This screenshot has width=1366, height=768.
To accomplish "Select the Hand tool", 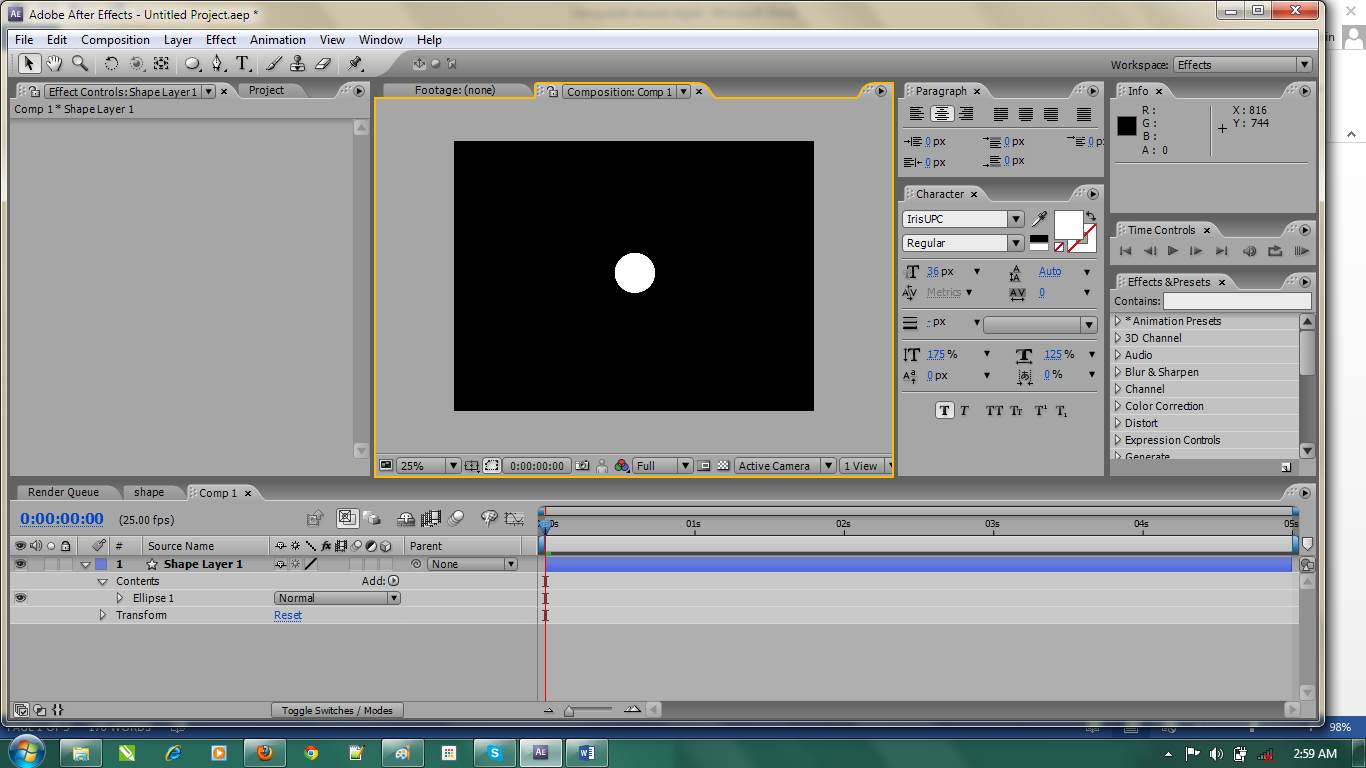I will coord(54,63).
